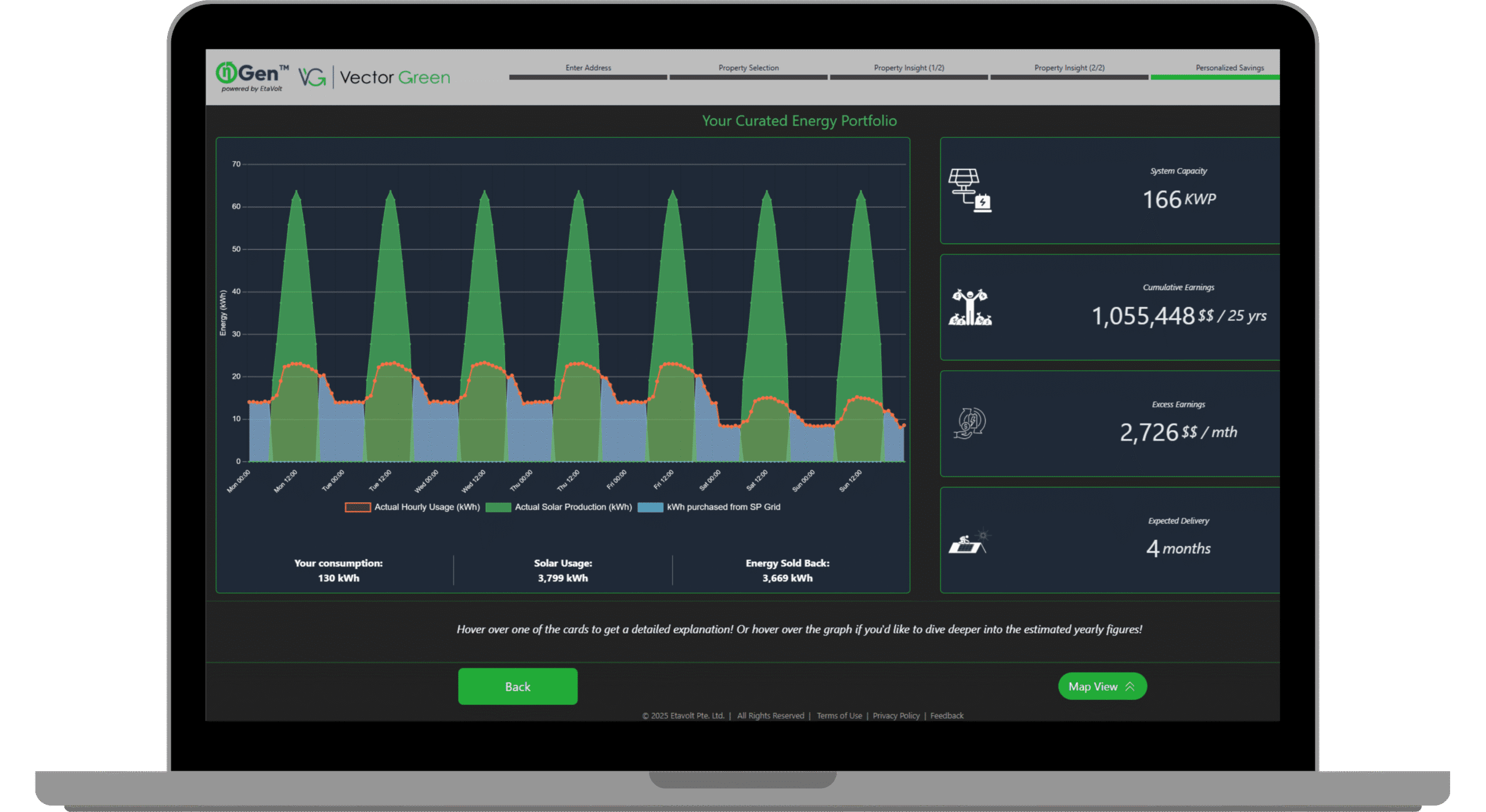Screen dimensions: 1486x812
Task: Toggle kWh purchased from SP Grid legend
Action: 709,507
